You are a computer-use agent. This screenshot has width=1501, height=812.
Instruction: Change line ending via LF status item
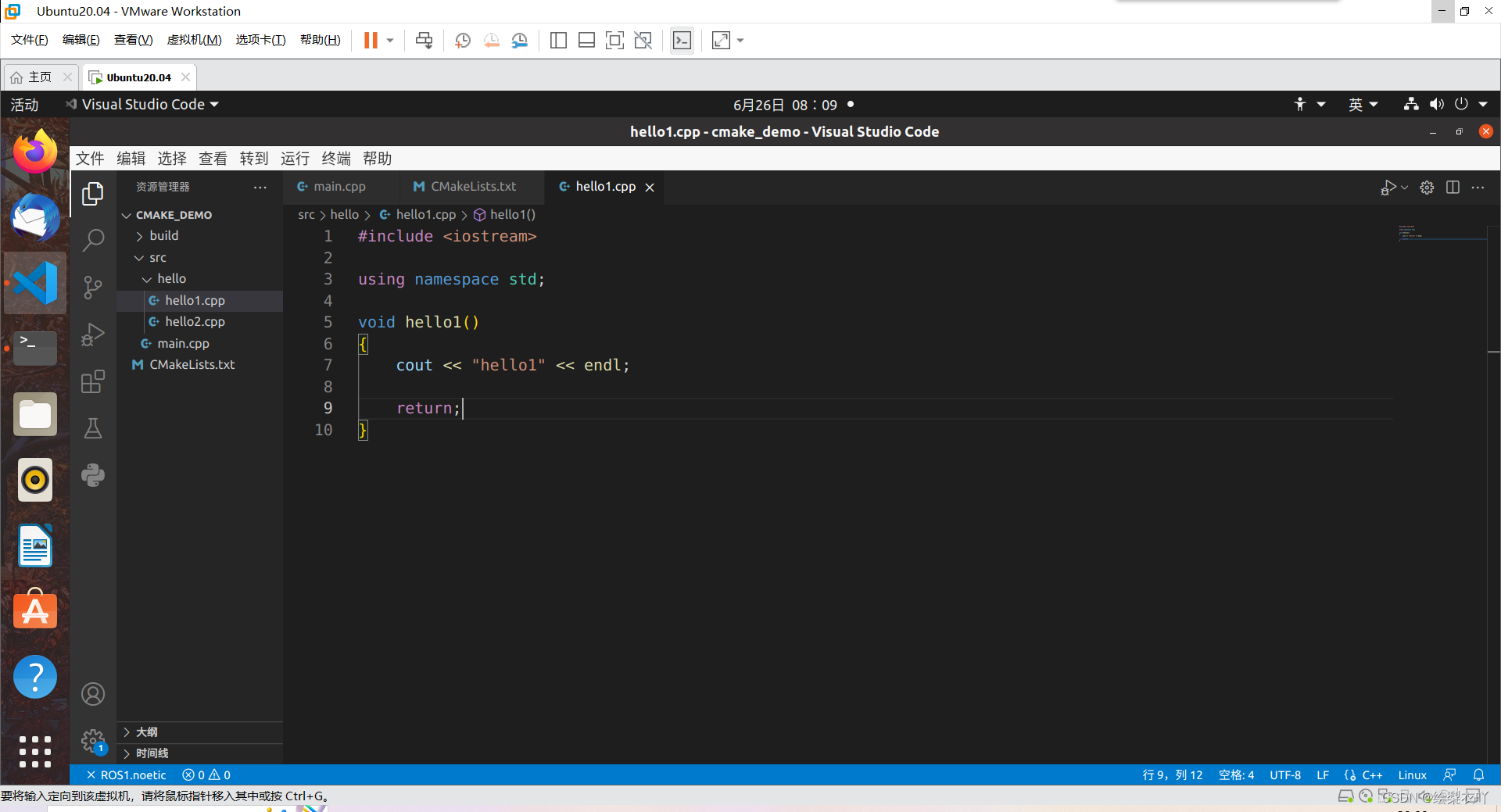1323,775
